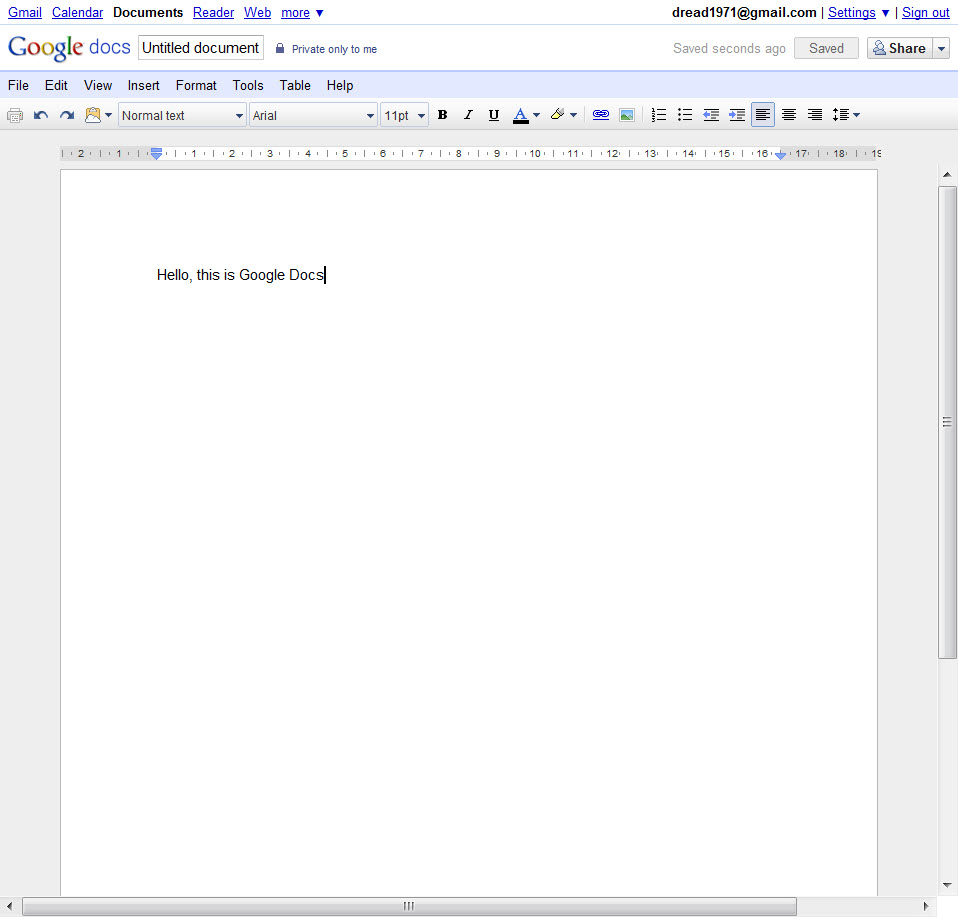
Task: Open the Table menu
Action: (x=295, y=86)
